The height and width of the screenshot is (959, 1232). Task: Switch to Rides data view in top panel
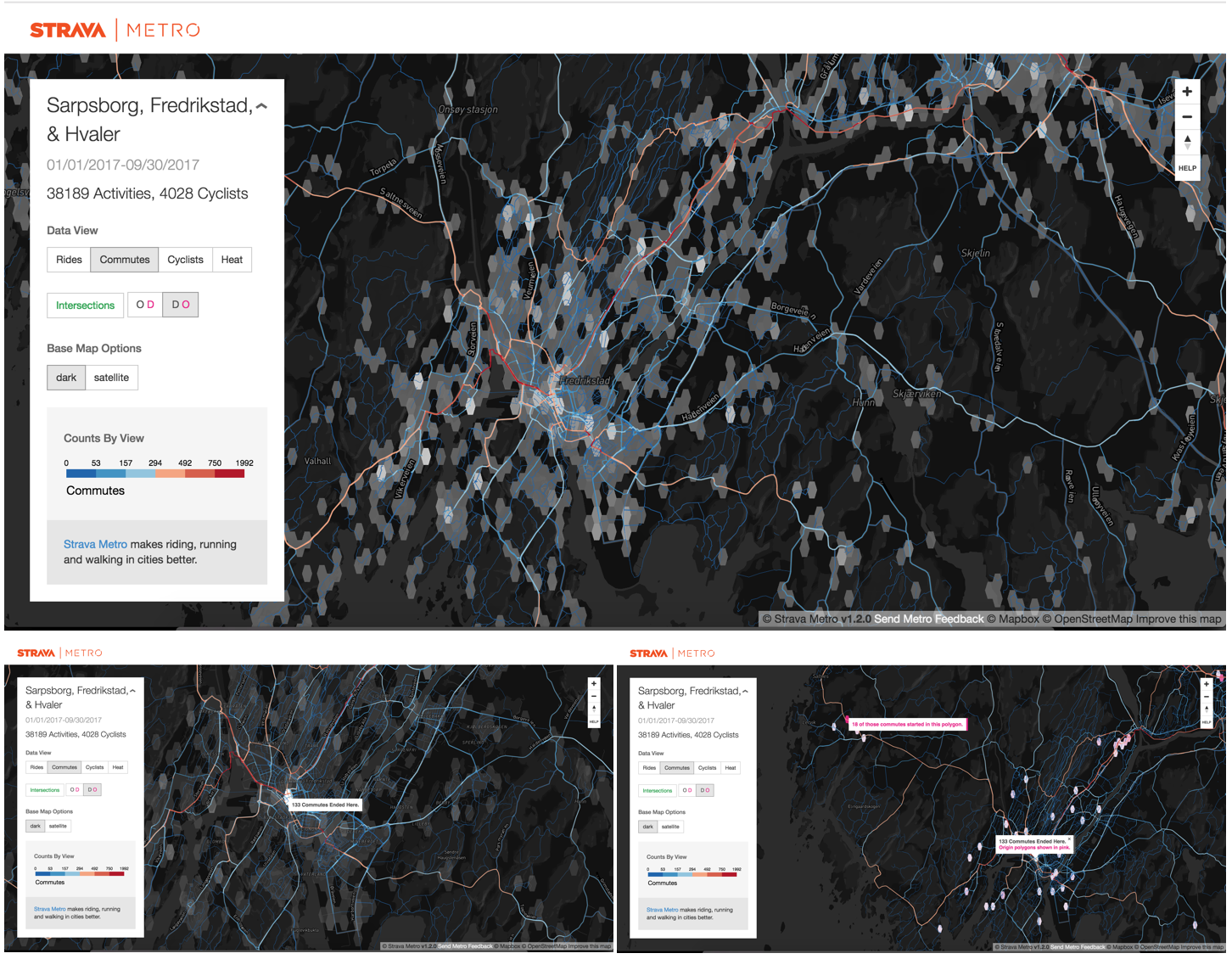pyautogui.click(x=69, y=260)
